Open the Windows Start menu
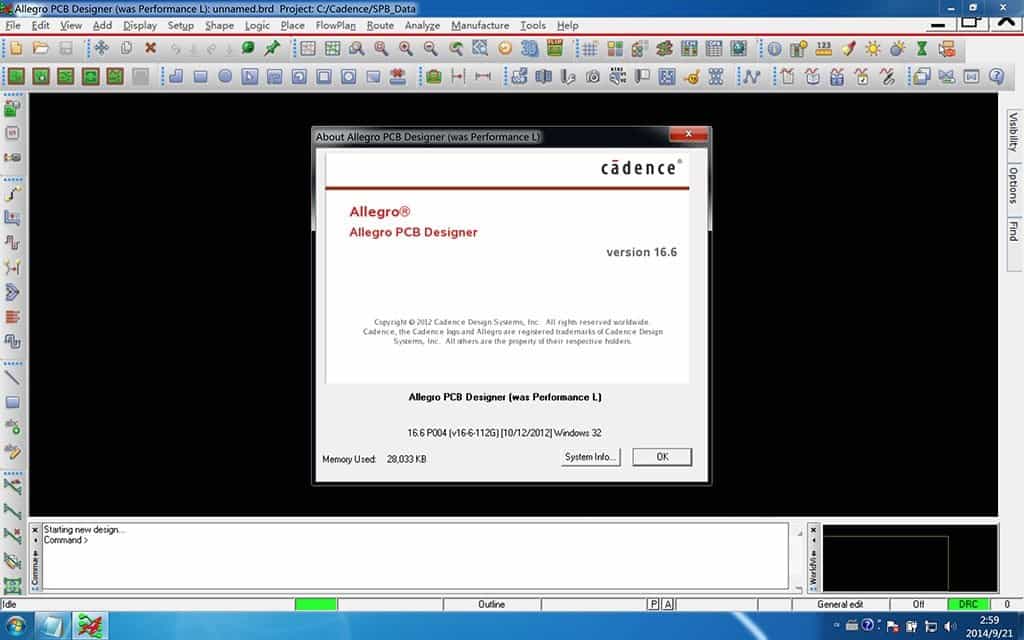The height and width of the screenshot is (640, 1024). 14,625
